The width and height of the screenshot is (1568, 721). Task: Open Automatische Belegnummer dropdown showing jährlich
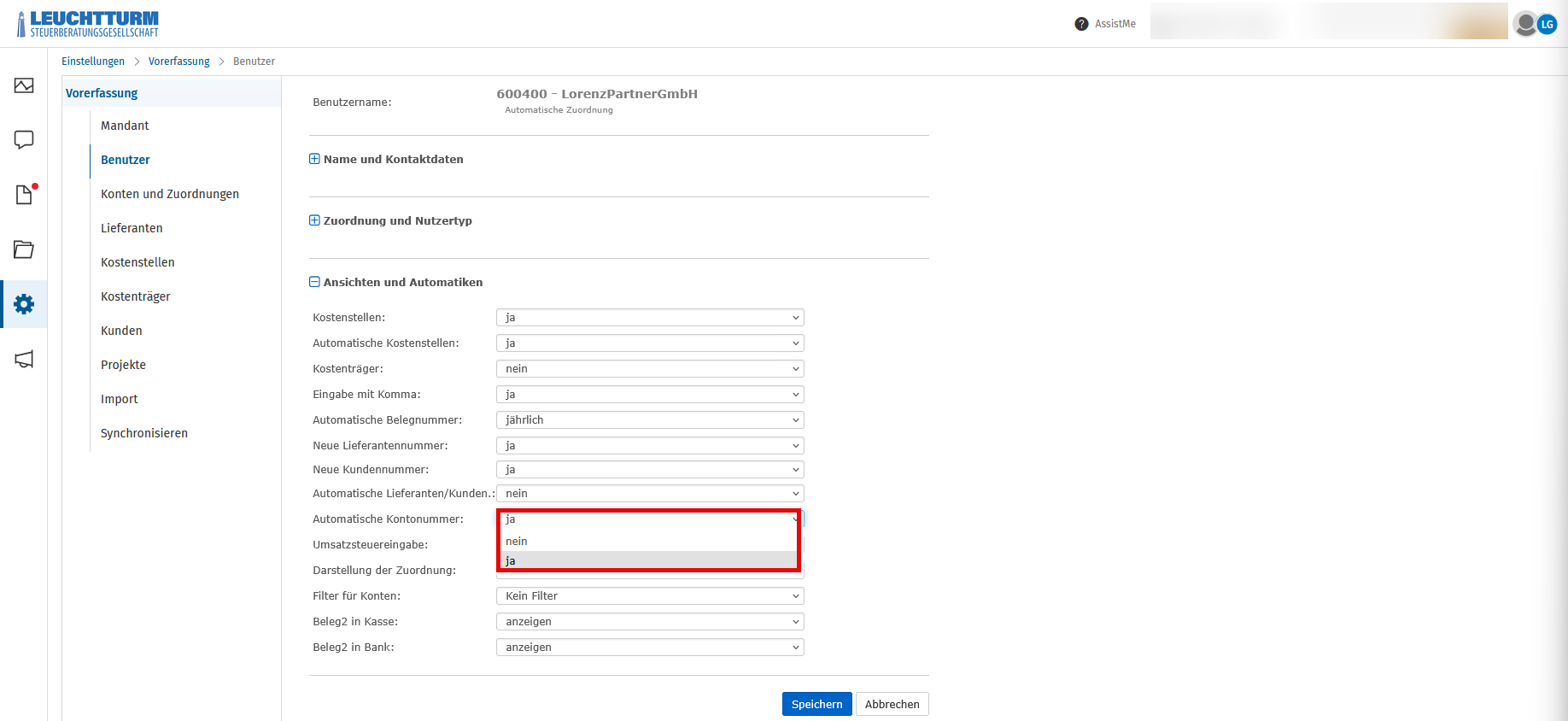pyautogui.click(x=650, y=420)
